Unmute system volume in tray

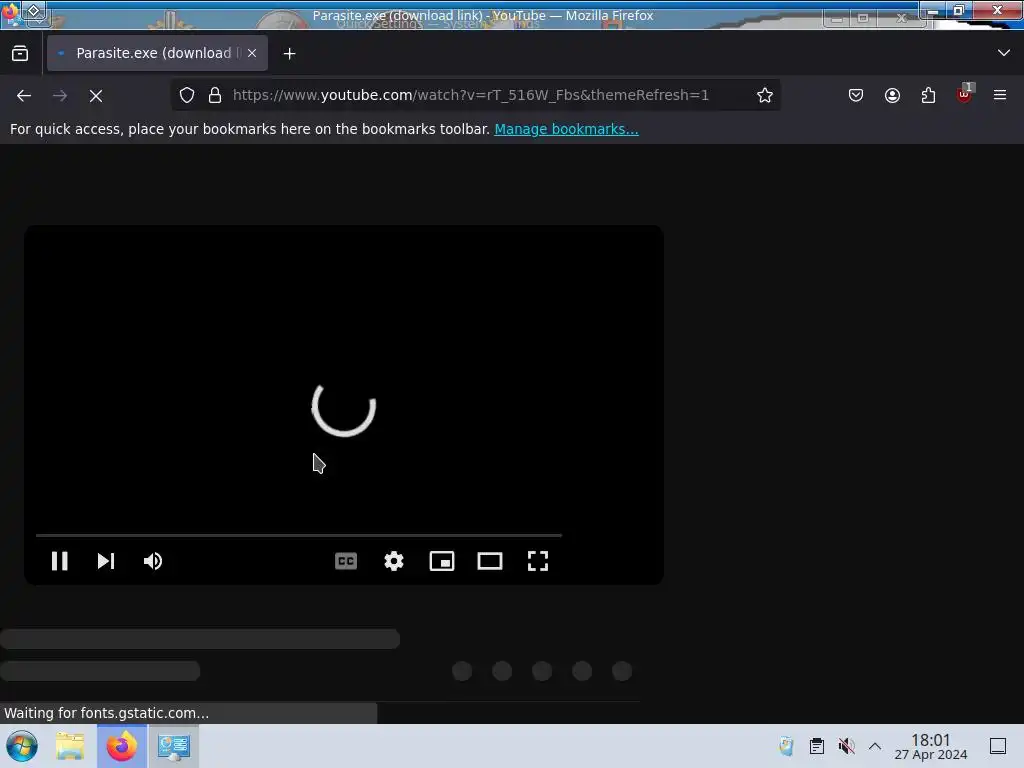[x=846, y=746]
